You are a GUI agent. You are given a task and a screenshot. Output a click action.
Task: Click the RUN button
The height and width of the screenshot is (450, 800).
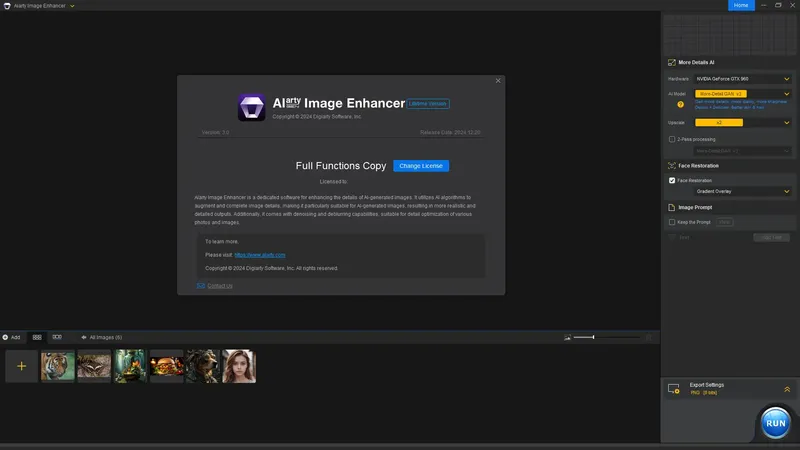click(x=776, y=423)
